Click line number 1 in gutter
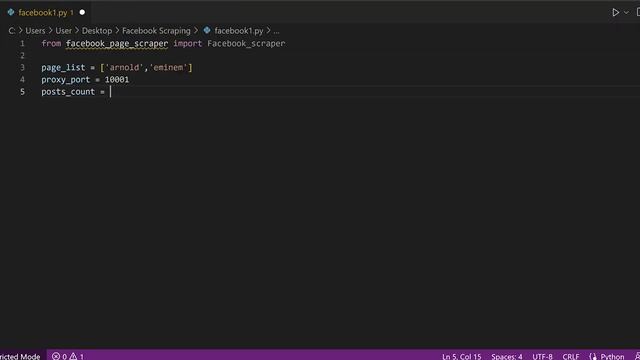Viewport: 640px width, 360px height. pos(22,43)
